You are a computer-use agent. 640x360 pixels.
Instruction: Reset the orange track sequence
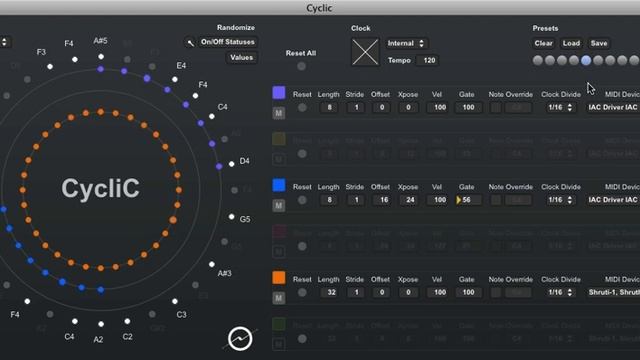302,293
